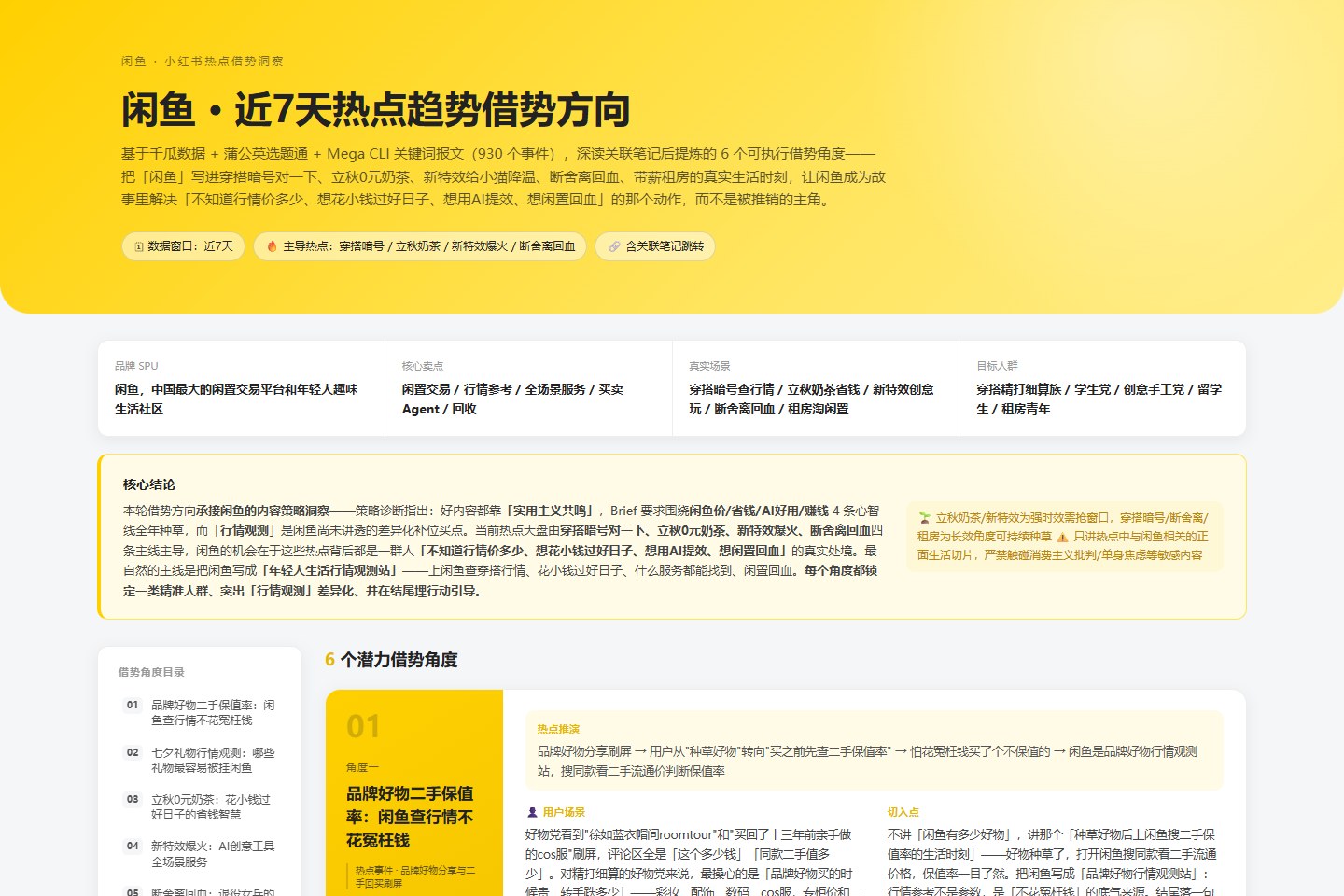Image resolution: width=1344 pixels, height=896 pixels.
Task: Click the 用户场景 label
Action: [x=564, y=812]
